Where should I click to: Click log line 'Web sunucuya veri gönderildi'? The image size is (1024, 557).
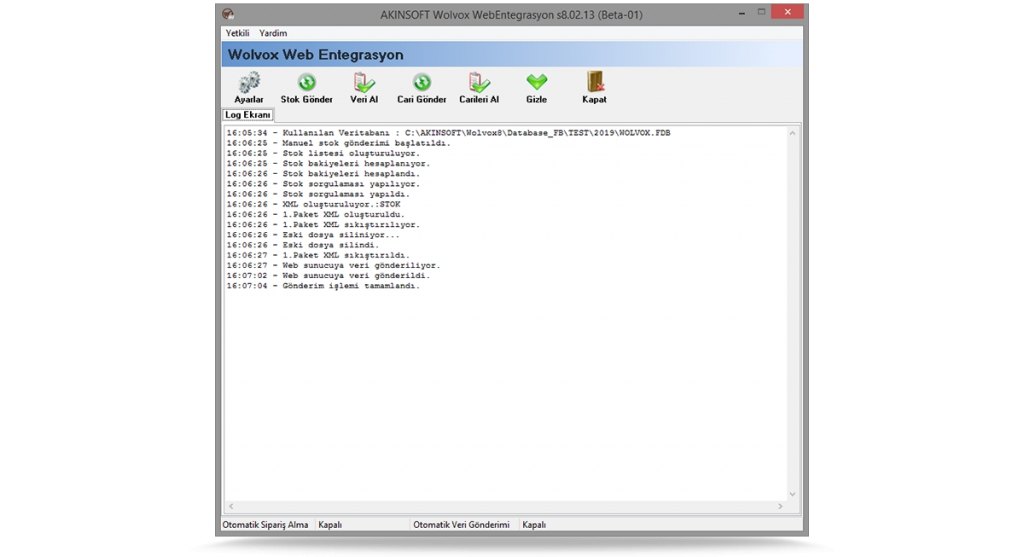tap(328, 276)
